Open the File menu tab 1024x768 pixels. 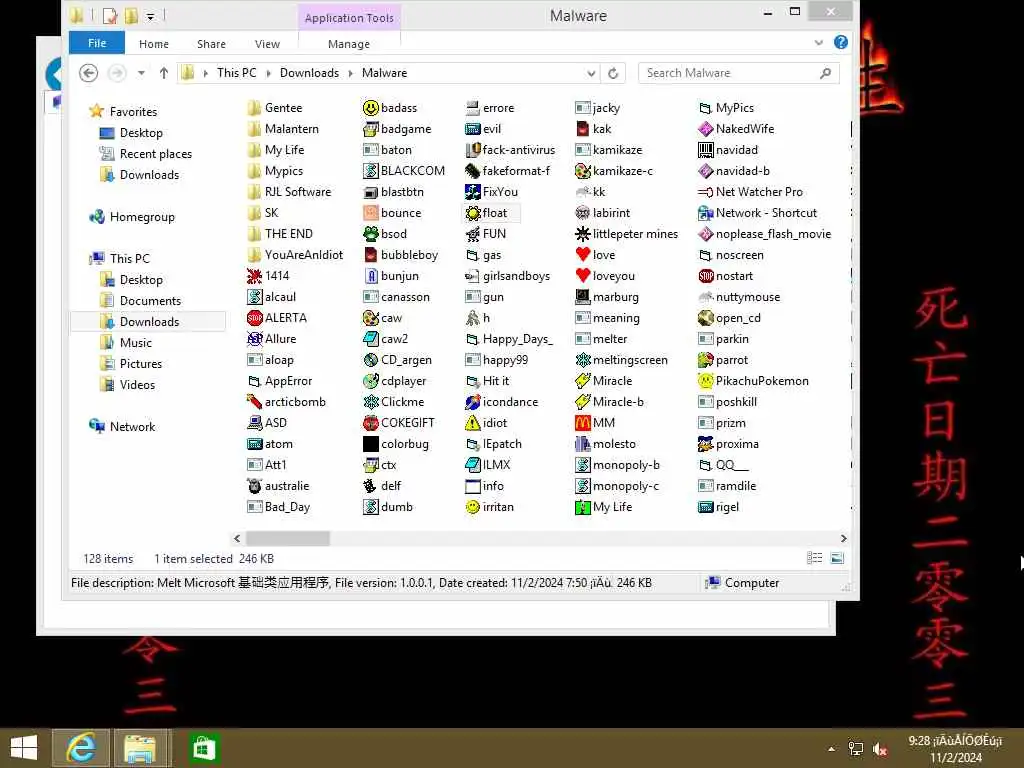click(97, 43)
